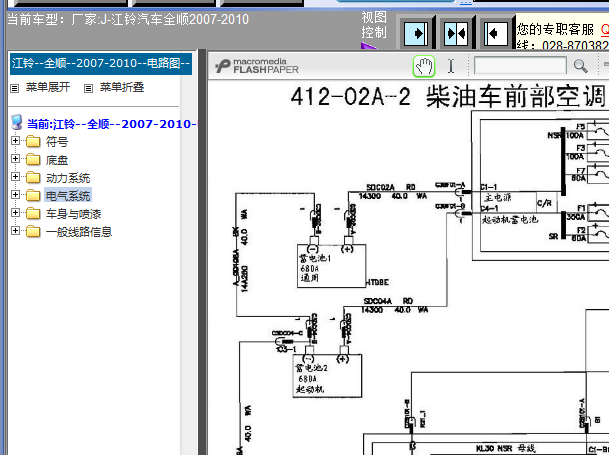Image resolution: width=609 pixels, height=455 pixels.
Task: Select the highlighted 电气系统 tree item
Action: [x=68, y=195]
